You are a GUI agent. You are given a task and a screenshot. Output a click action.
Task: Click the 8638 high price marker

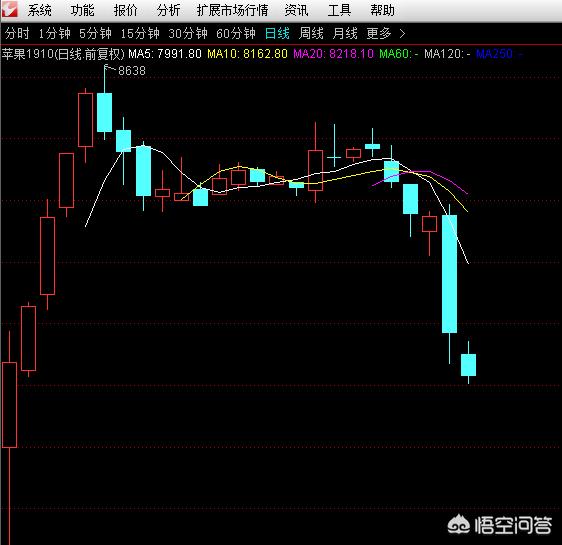tap(132, 71)
